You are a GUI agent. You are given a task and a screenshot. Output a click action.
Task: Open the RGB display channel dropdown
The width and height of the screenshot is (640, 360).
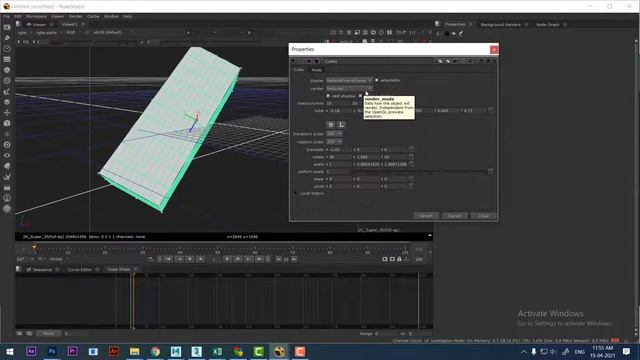point(73,33)
